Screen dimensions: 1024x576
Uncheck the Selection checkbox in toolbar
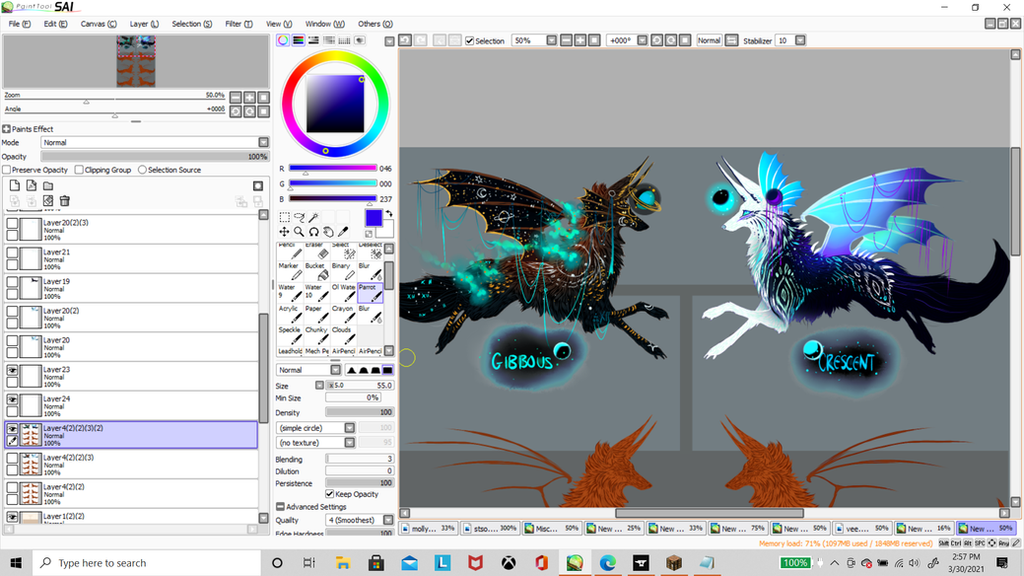[470, 40]
